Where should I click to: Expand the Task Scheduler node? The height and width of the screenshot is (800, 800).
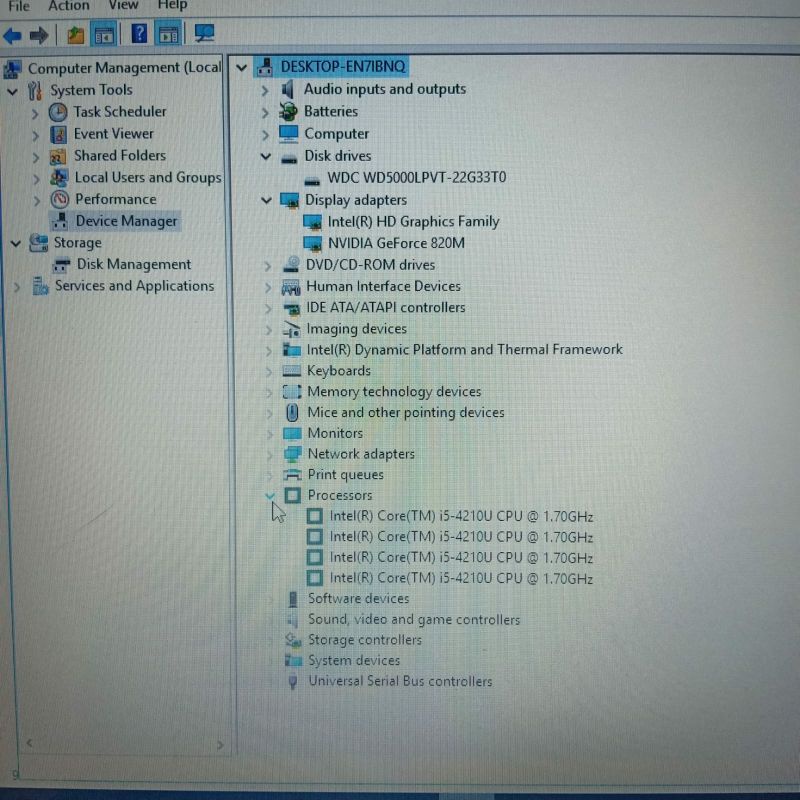(x=35, y=112)
